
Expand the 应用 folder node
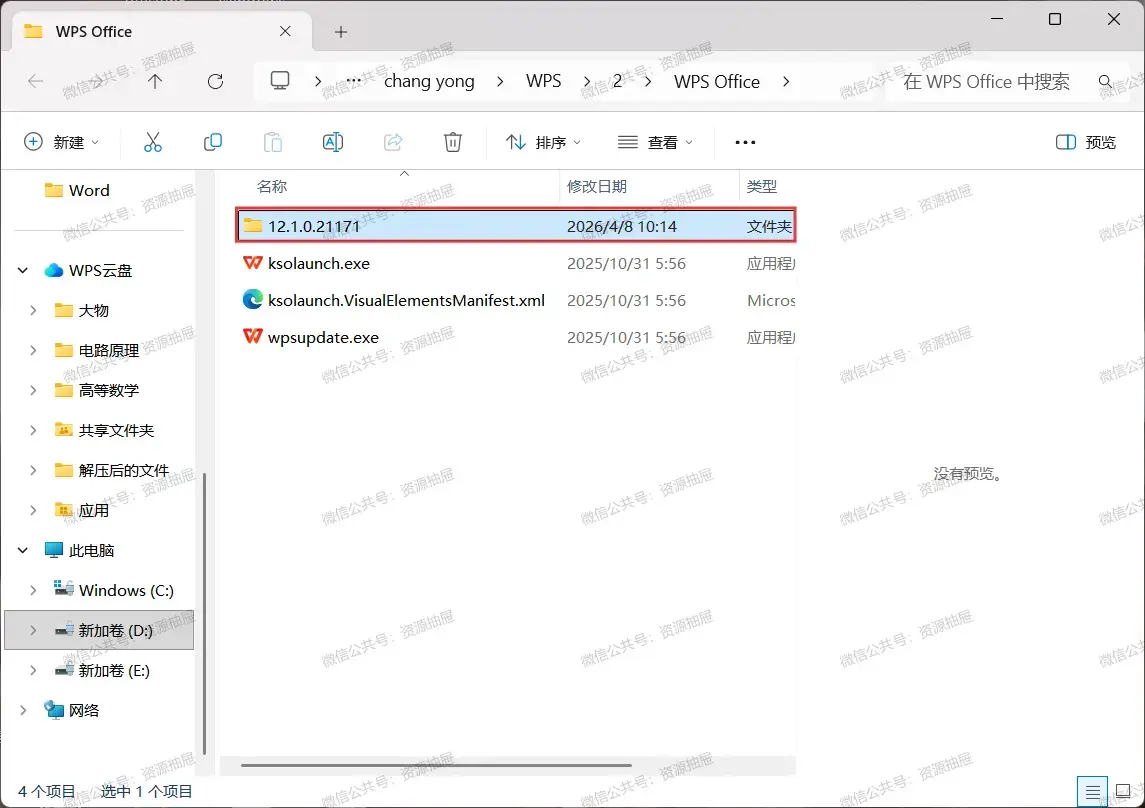coord(33,510)
